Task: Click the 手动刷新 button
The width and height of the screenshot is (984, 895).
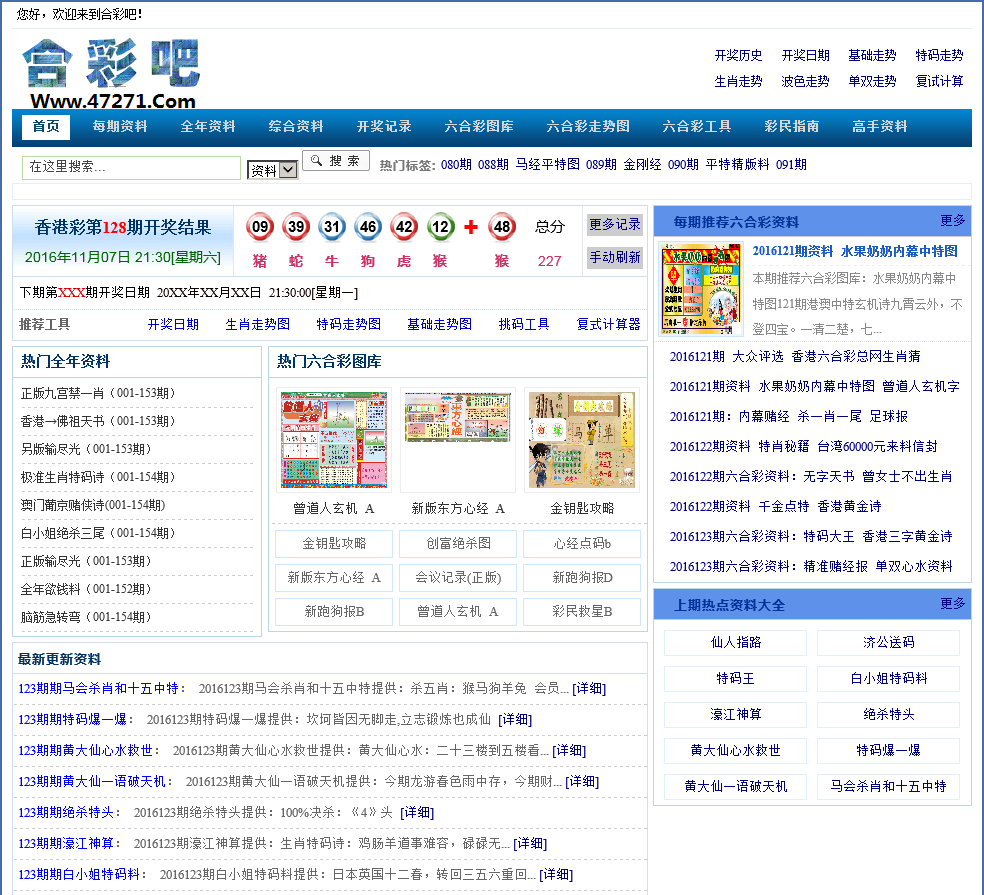Action: click(x=615, y=257)
